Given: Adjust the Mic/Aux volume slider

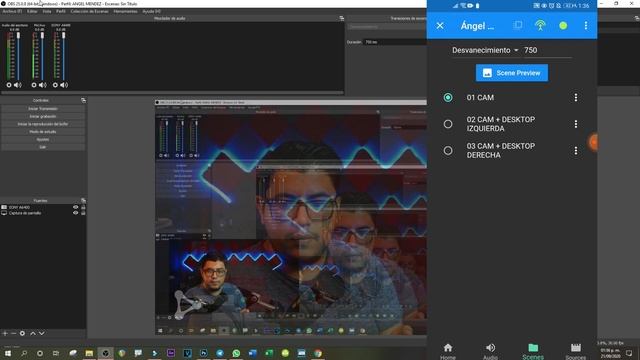Looking at the screenshot, I should point(42,56).
